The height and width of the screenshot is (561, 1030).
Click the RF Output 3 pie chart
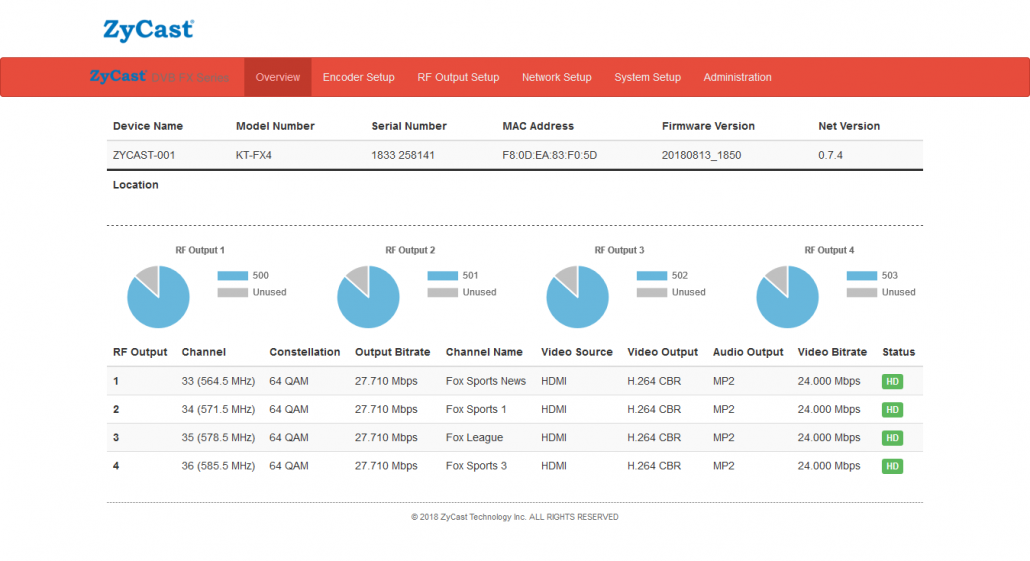click(x=577, y=297)
